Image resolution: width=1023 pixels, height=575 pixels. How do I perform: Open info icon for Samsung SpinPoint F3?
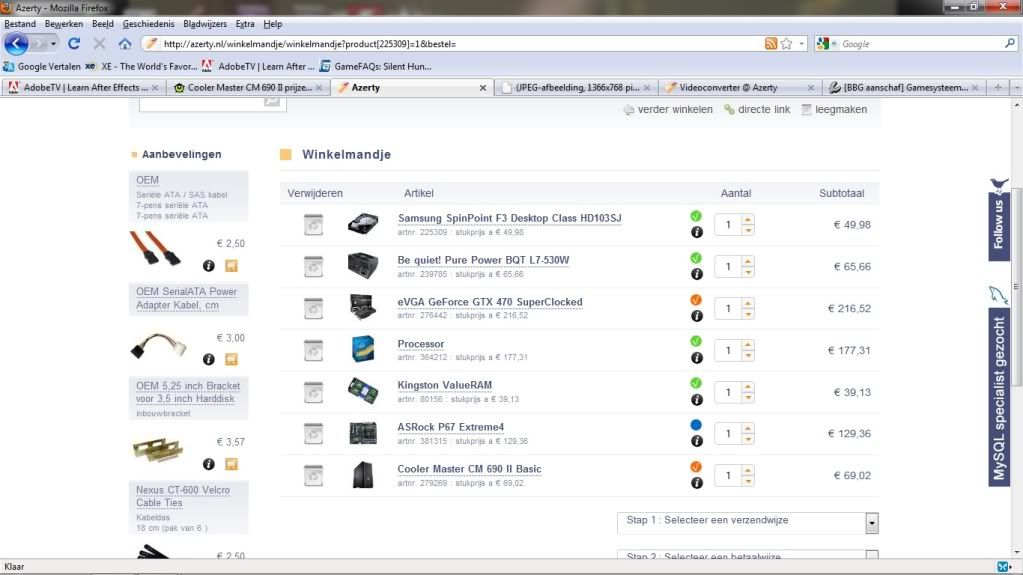(697, 232)
